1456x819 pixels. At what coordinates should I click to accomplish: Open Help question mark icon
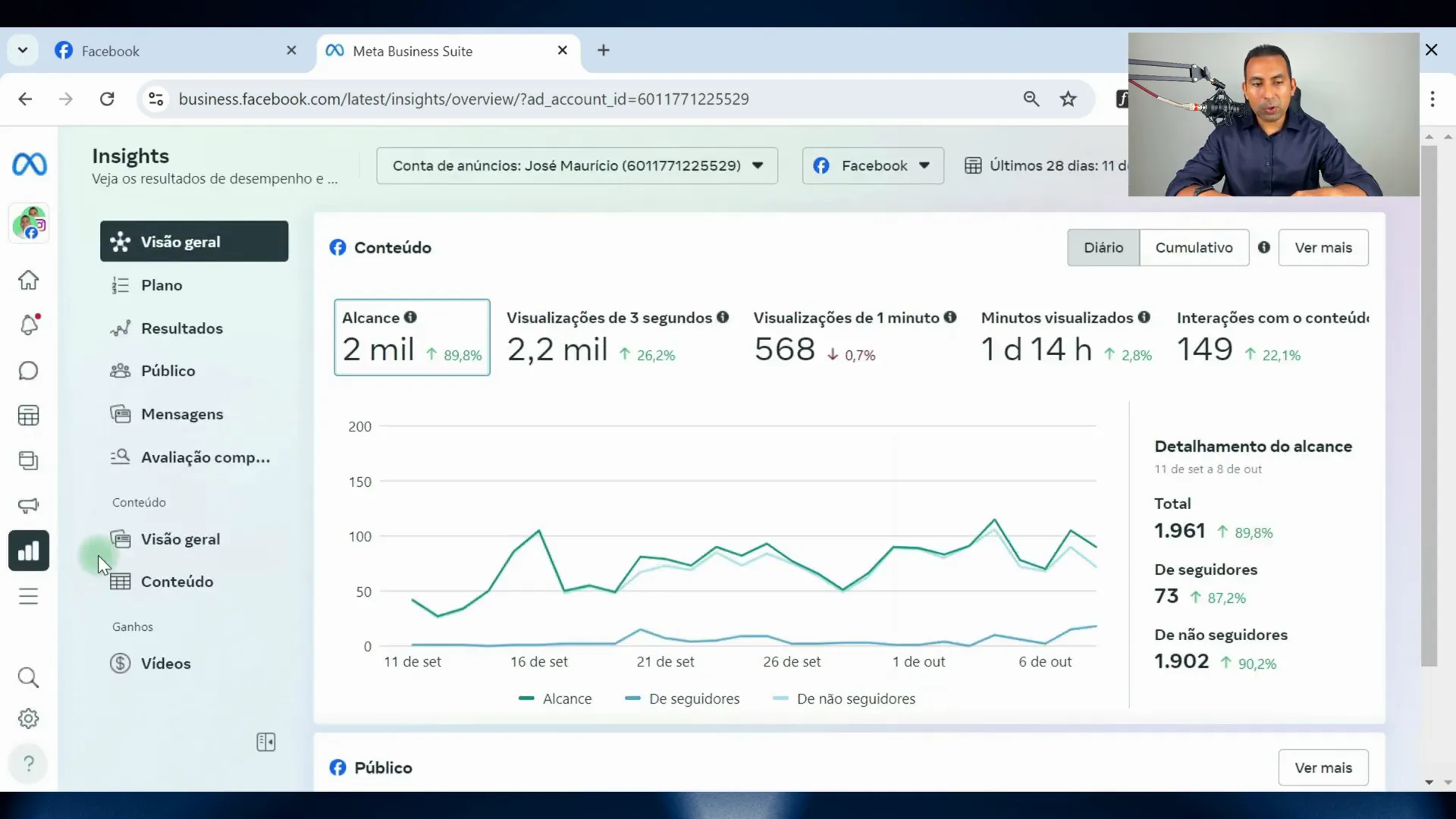29,764
